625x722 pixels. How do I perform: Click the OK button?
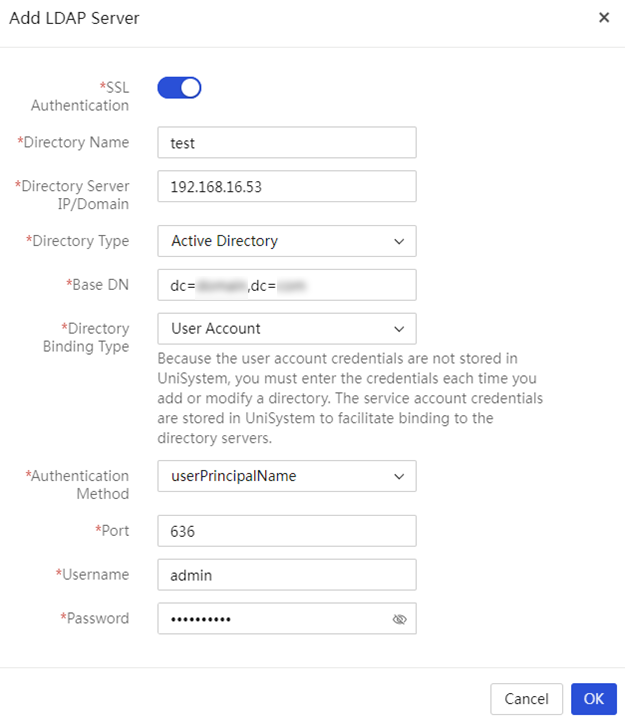[x=594, y=699]
